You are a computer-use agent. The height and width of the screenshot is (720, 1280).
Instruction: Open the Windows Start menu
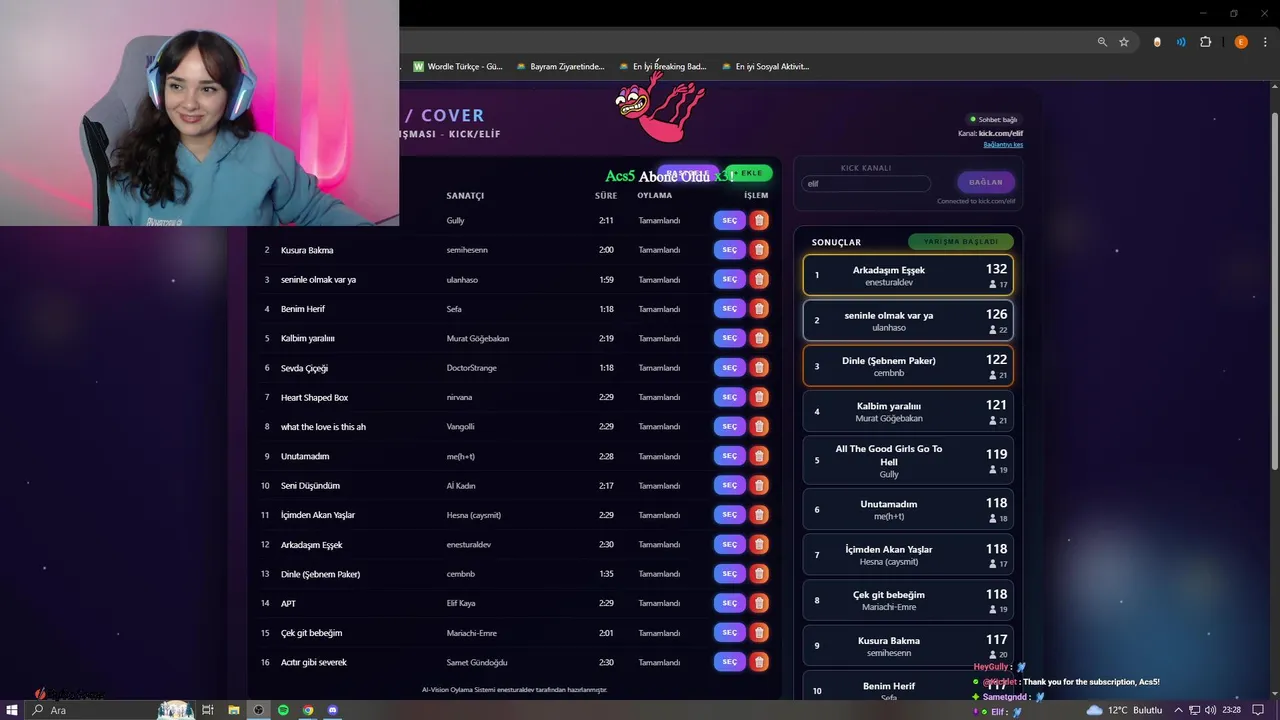[x=12, y=710]
